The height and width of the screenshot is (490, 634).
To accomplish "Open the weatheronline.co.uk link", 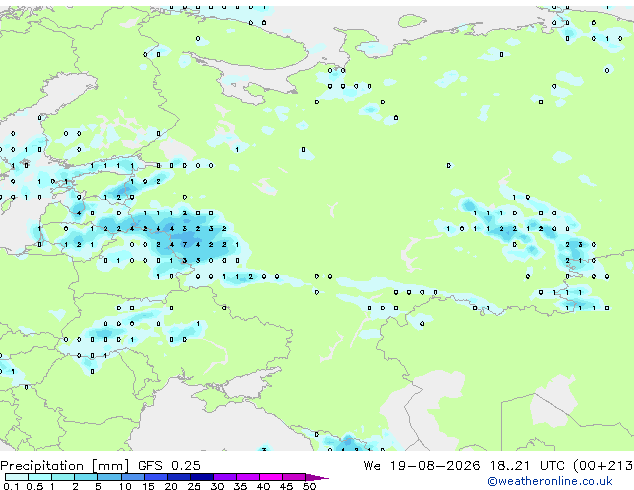I will (x=550, y=481).
